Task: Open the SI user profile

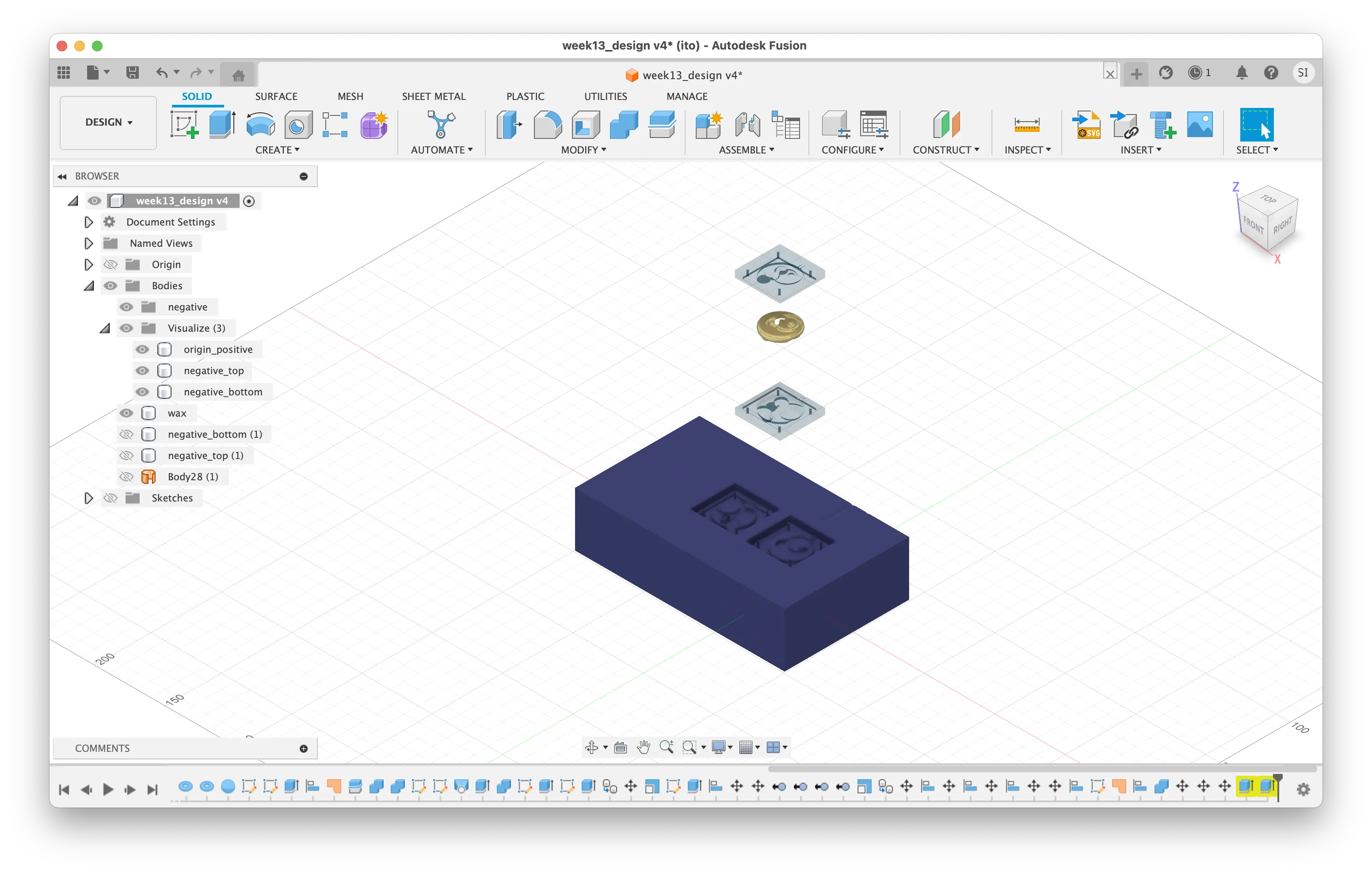Action: 1303,73
